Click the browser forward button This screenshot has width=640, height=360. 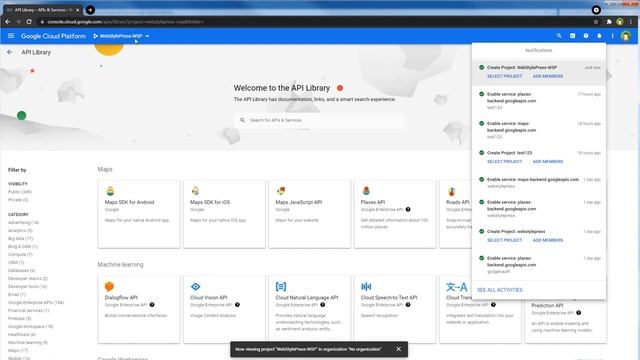tap(18, 22)
